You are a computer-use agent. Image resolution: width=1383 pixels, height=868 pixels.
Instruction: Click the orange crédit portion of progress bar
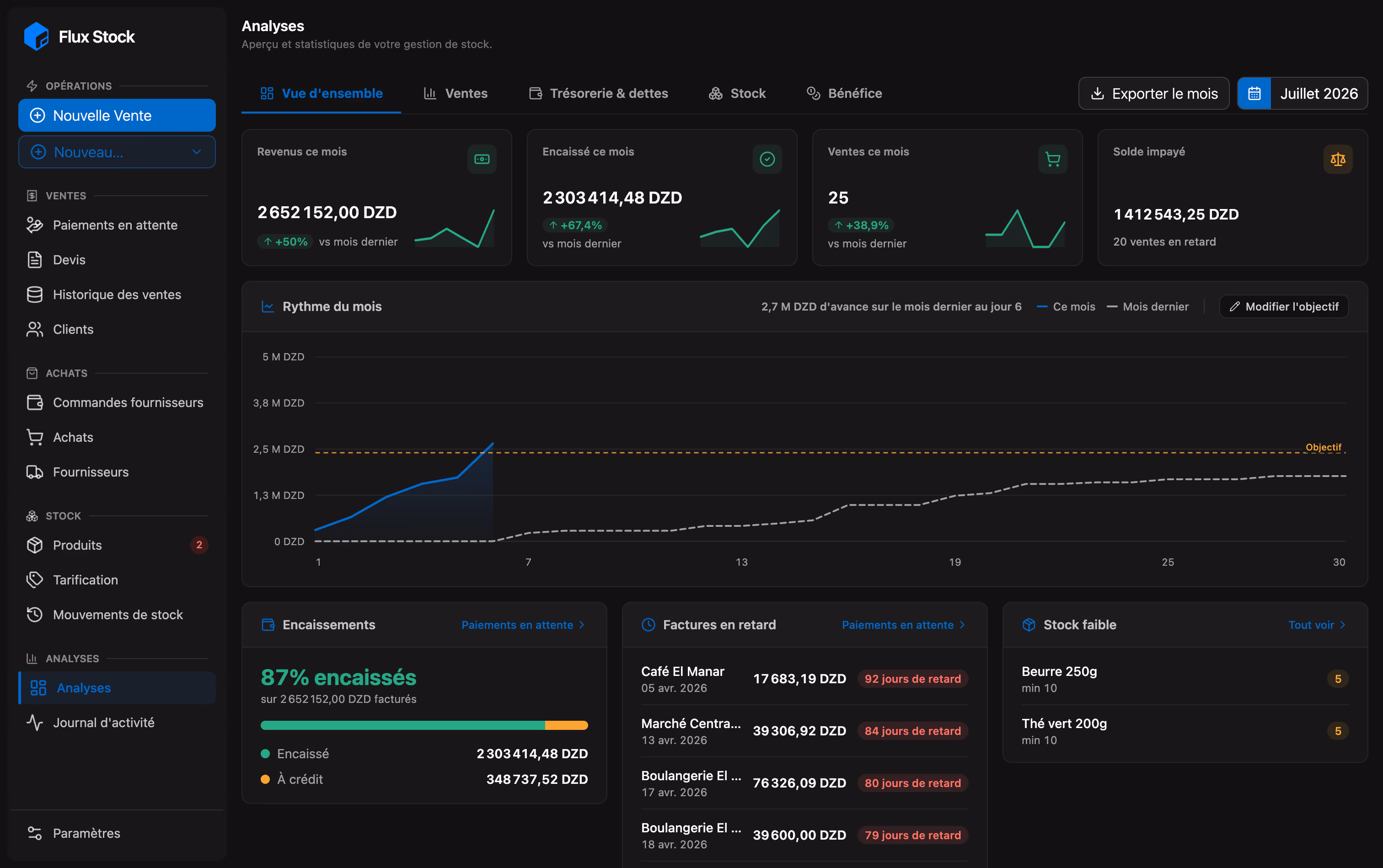coord(567,725)
